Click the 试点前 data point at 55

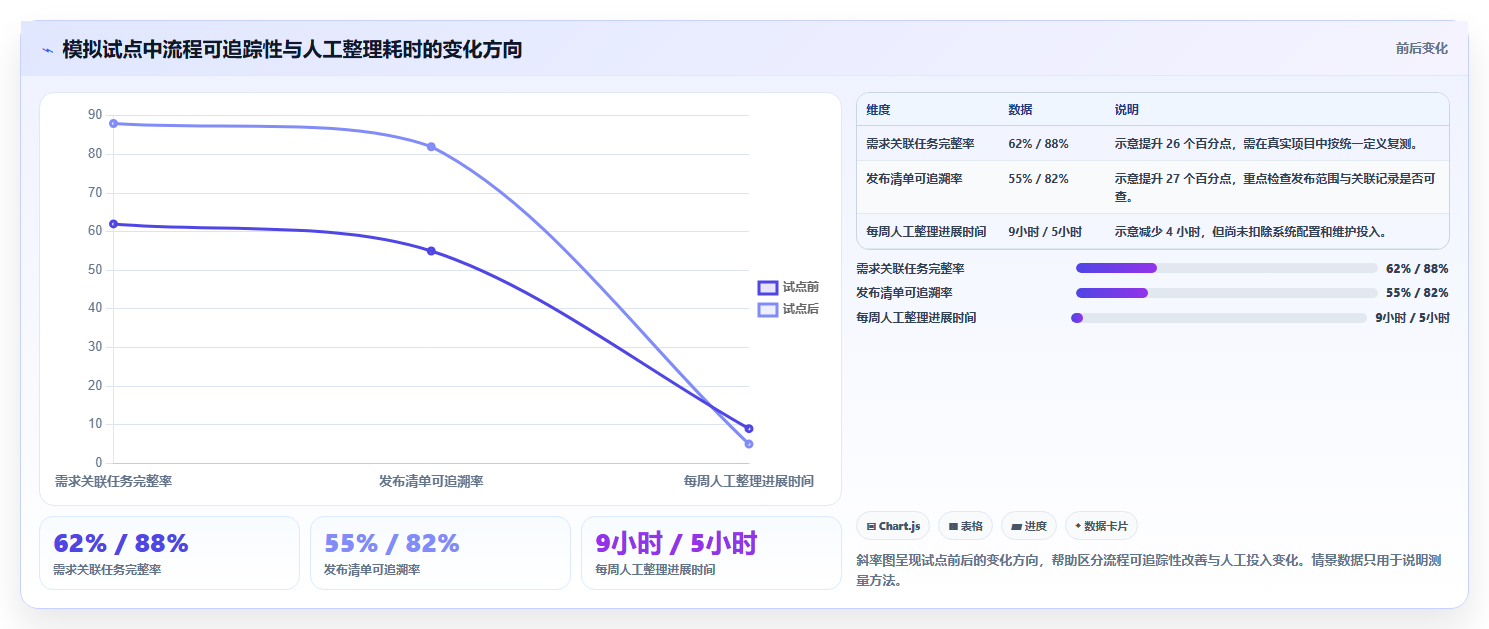(431, 251)
